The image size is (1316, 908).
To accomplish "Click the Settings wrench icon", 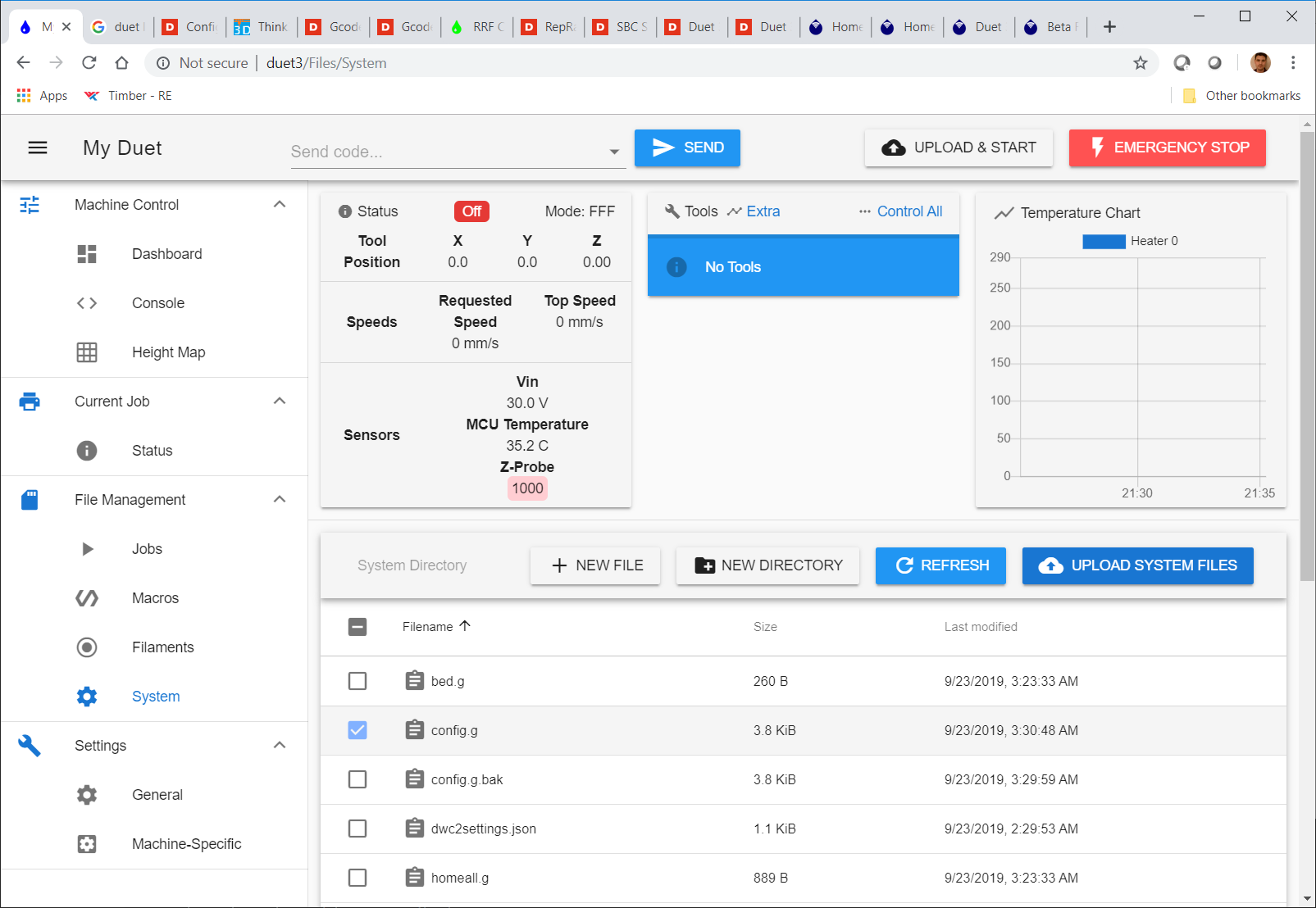I will (x=30, y=746).
